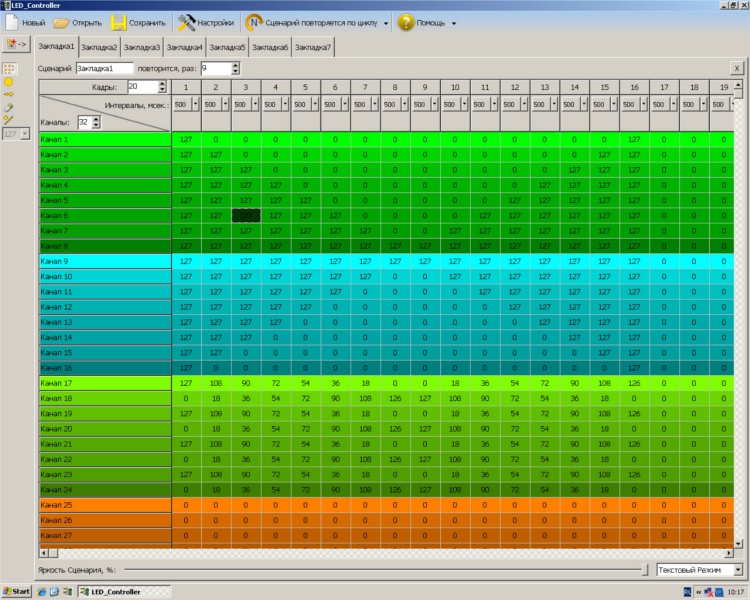Open dropdown arrow next to Help

(x=453, y=23)
